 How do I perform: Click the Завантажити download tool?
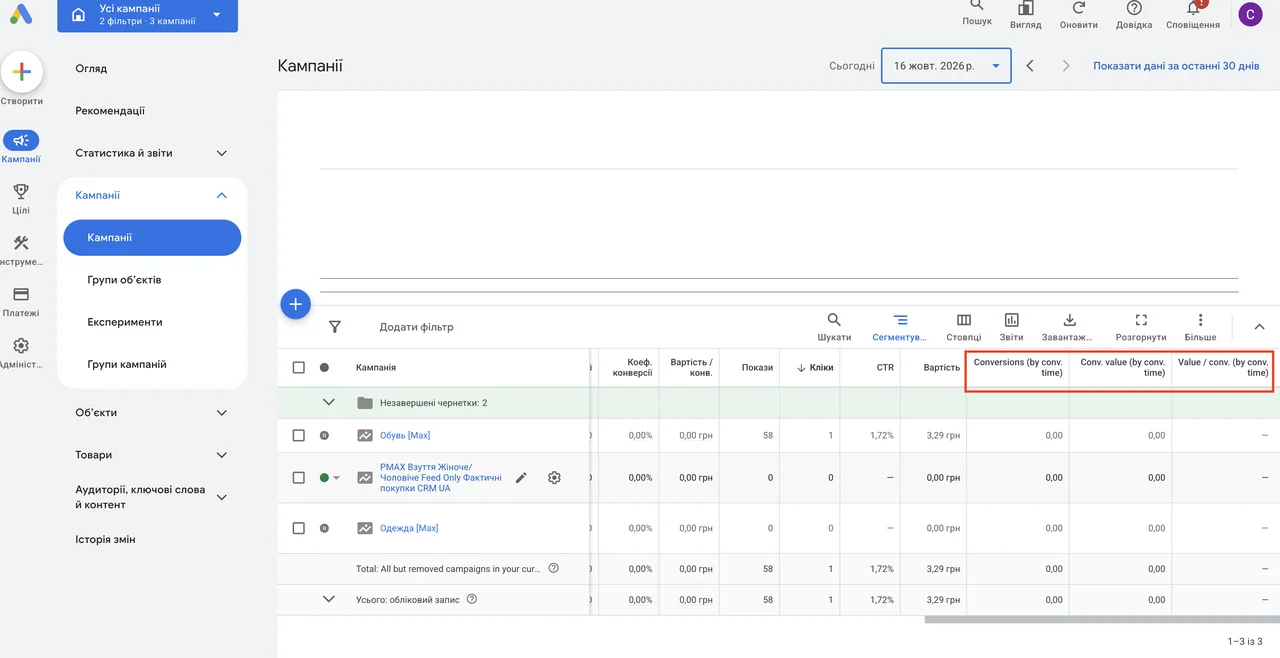point(1068,326)
